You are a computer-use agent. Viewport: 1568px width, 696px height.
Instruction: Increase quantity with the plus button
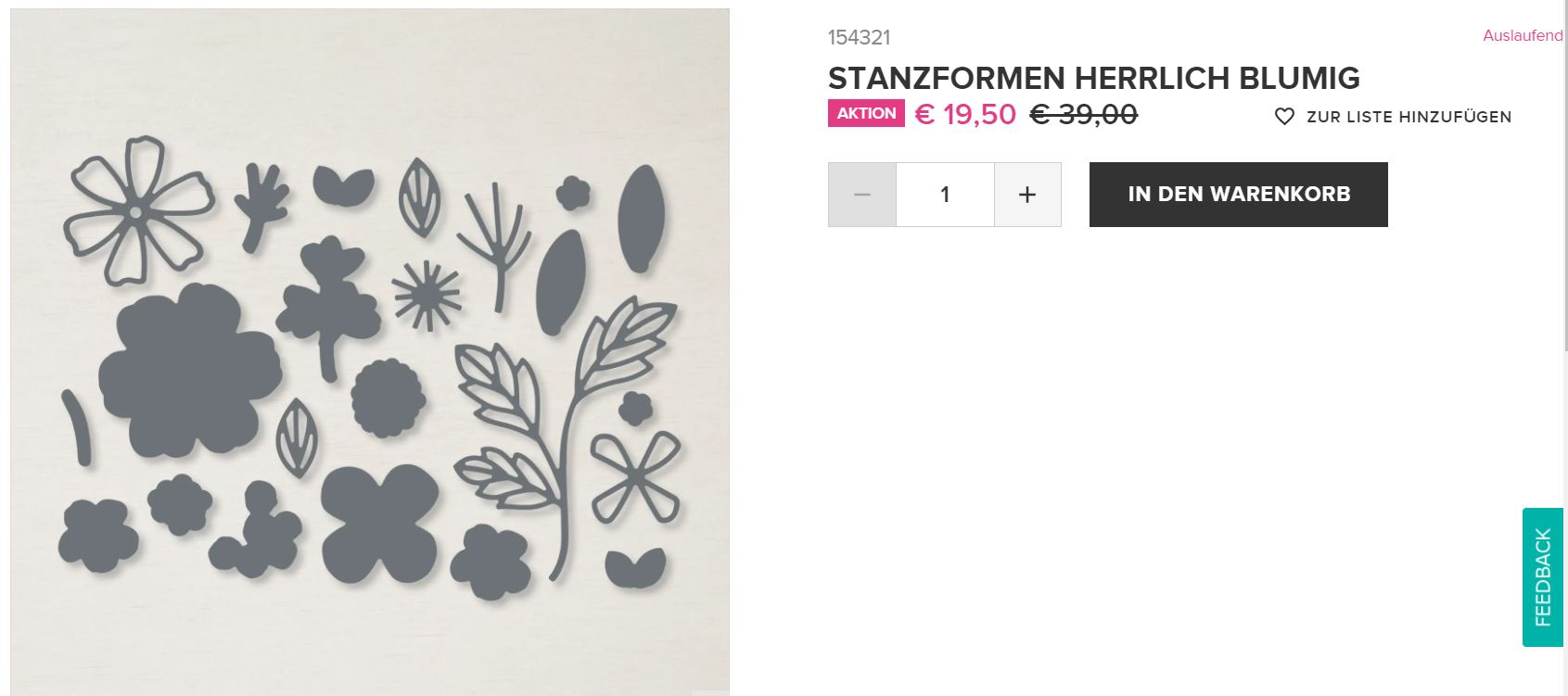coord(1027,195)
